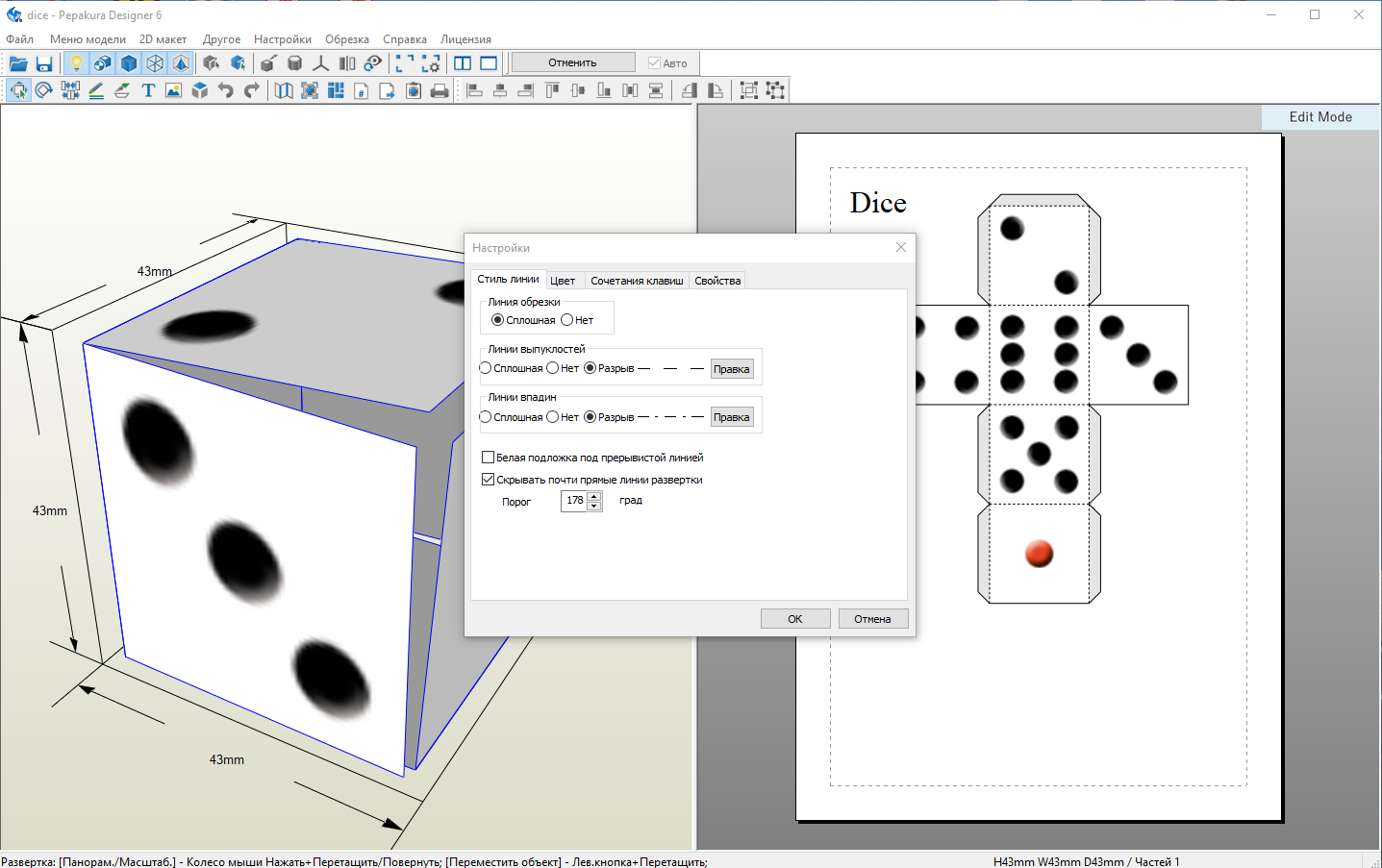The width and height of the screenshot is (1382, 868).
Task: Click the threshold degrees input field
Action: (x=574, y=501)
